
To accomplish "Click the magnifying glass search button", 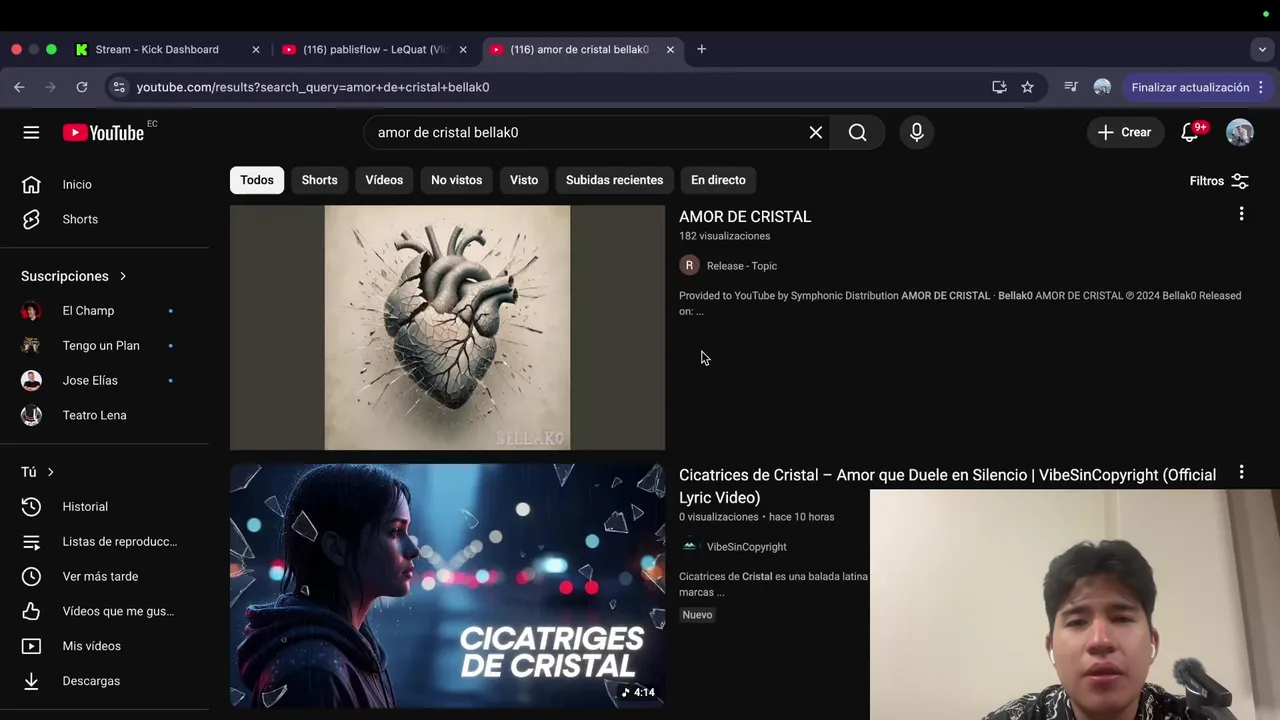I will 858,132.
